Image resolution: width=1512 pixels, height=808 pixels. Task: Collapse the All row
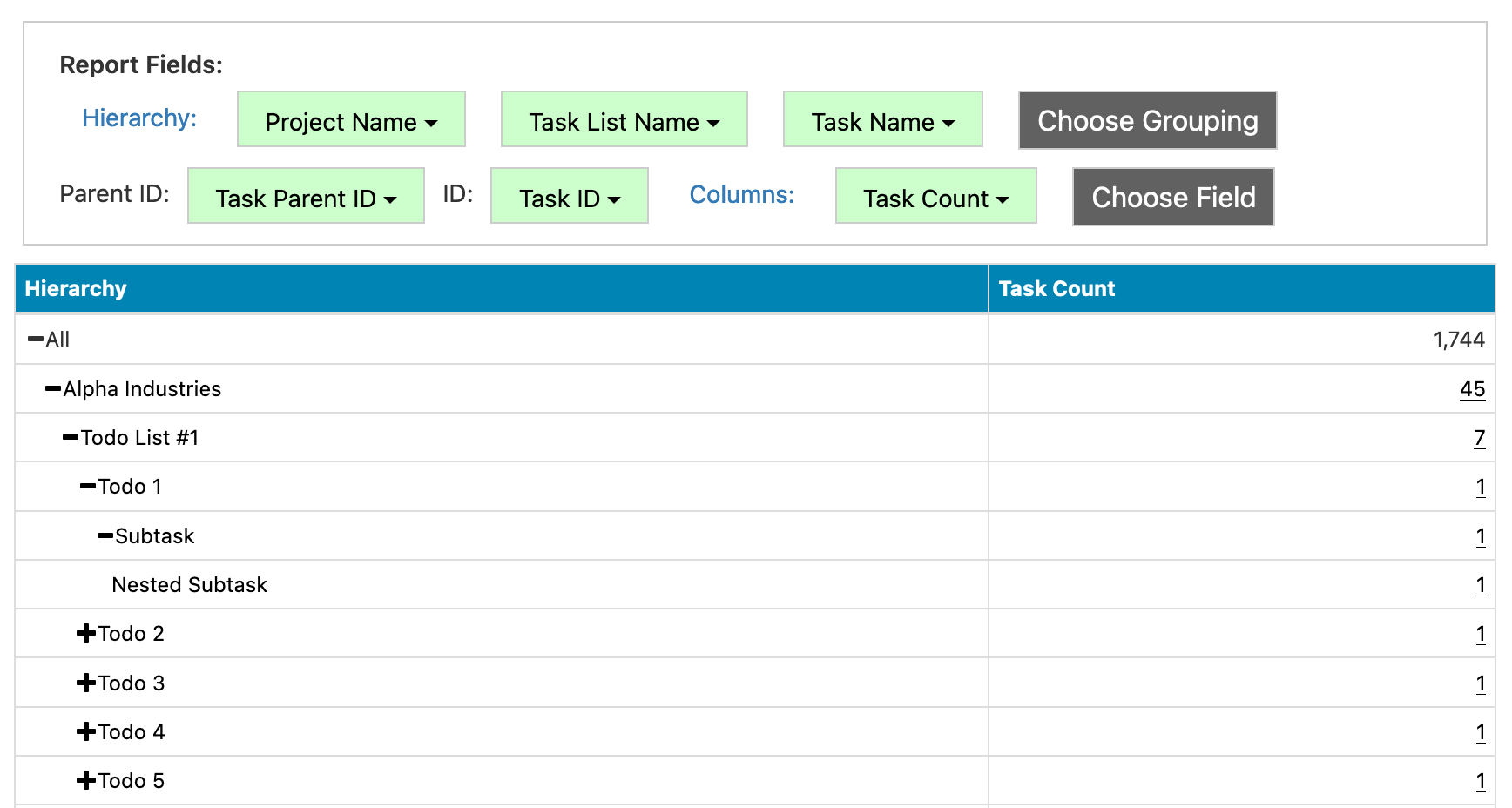point(33,340)
